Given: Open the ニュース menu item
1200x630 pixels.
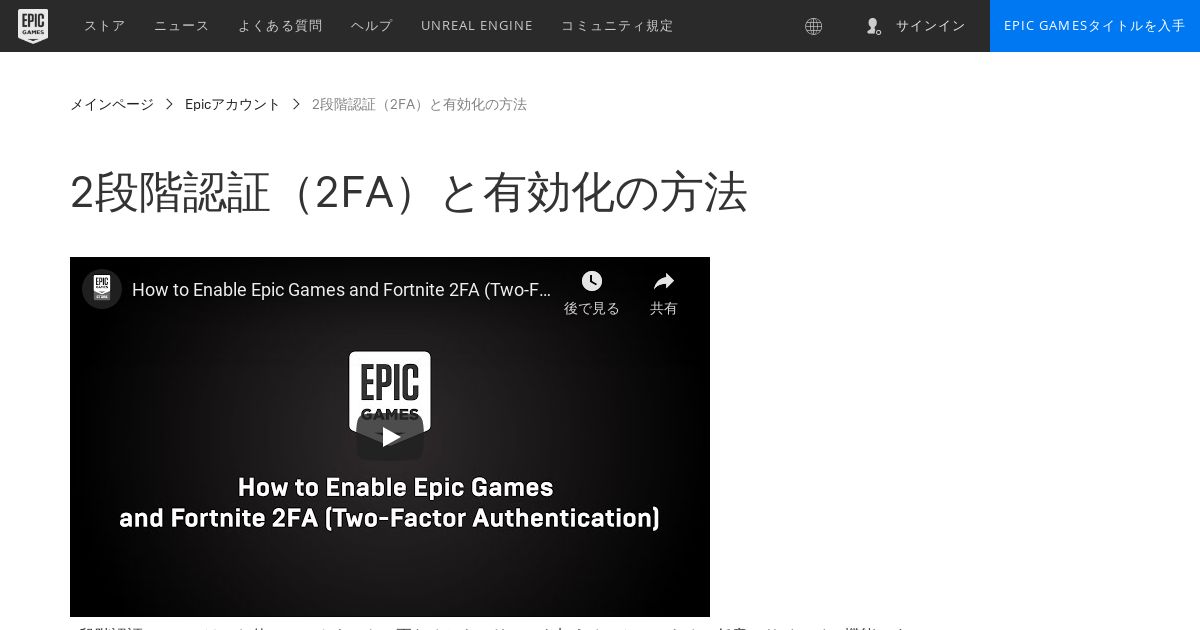Looking at the screenshot, I should pyautogui.click(x=182, y=26).
